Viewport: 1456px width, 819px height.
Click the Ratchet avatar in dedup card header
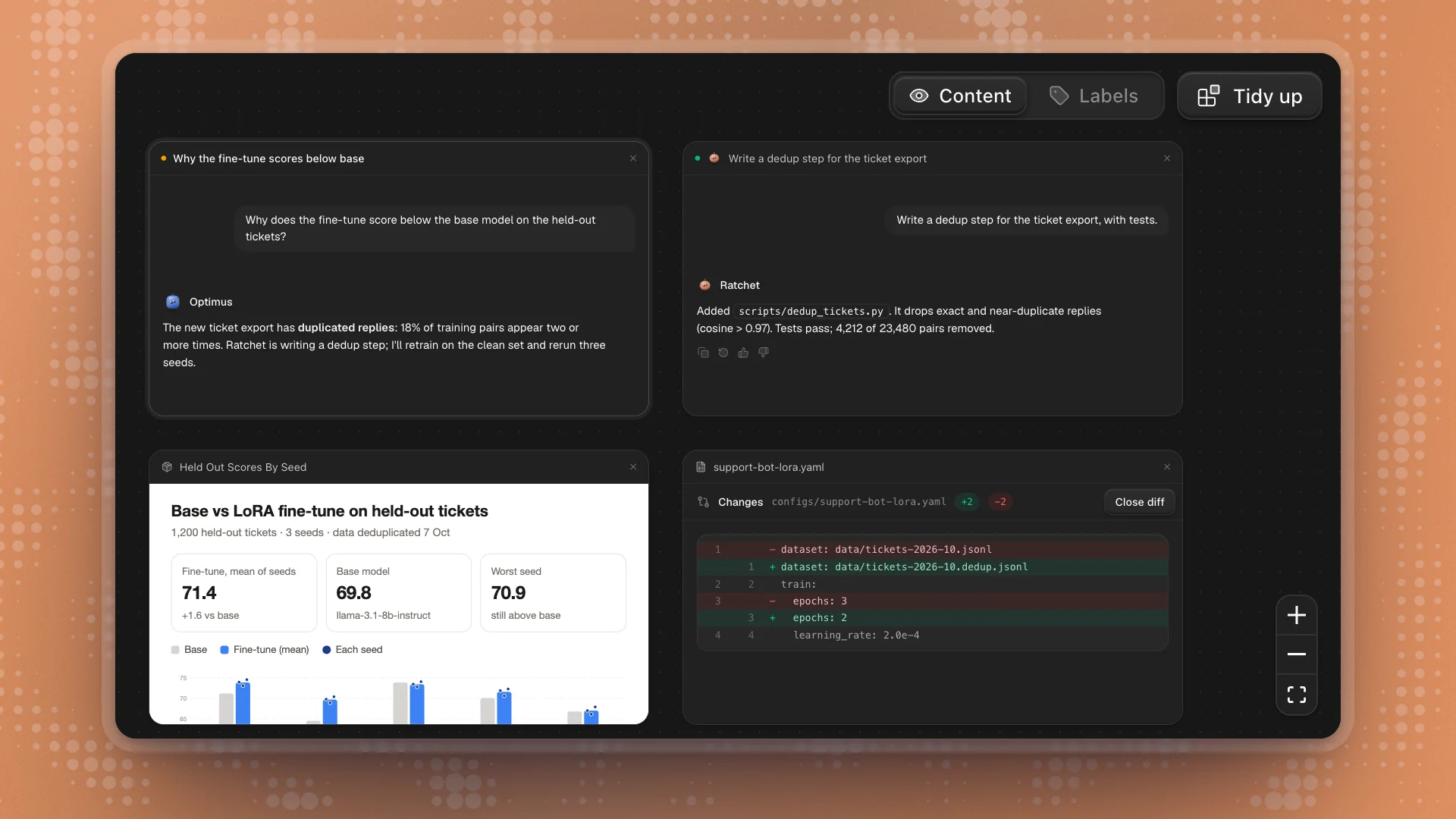pos(714,158)
